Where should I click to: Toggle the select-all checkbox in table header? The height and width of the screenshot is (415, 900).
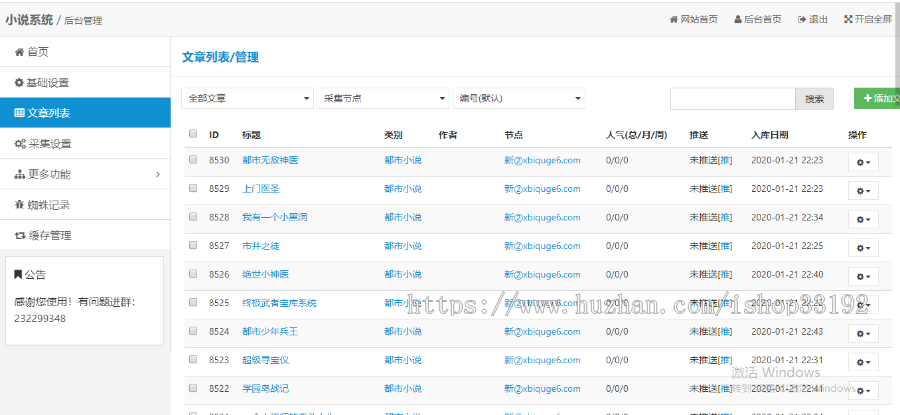pyautogui.click(x=193, y=134)
